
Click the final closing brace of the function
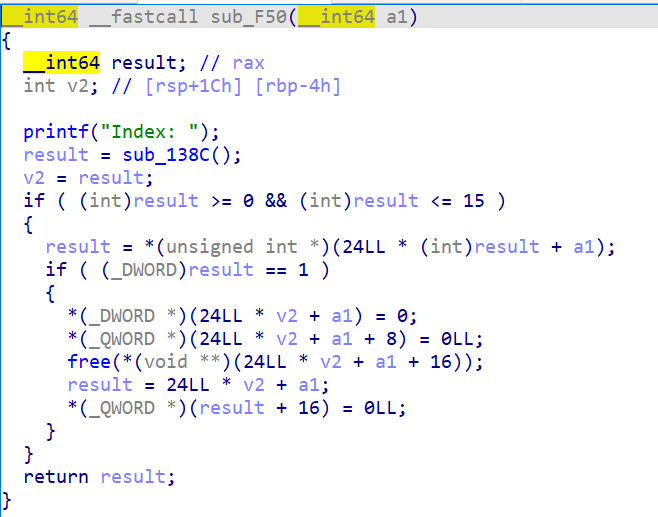7,499
